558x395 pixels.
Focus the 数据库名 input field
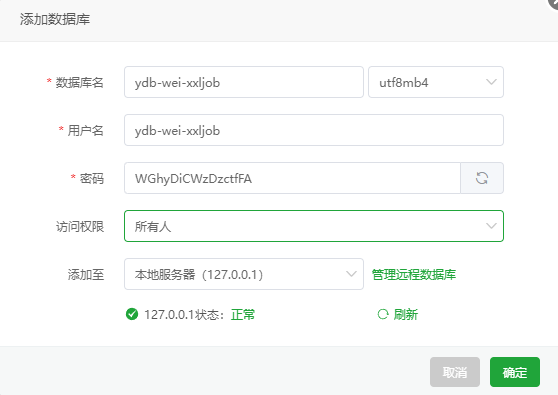(x=244, y=82)
